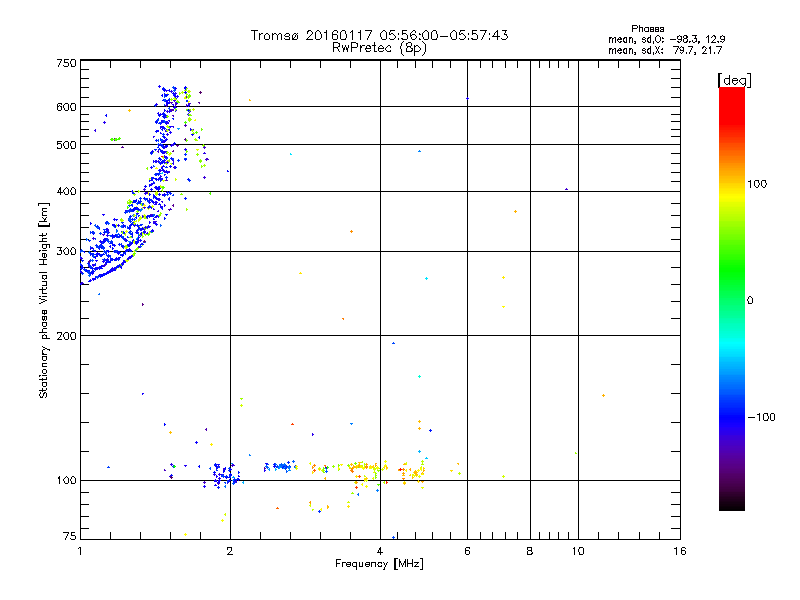800x600 pixels.
Task: Click the y-axis tick label "75"
Action: click(70, 536)
